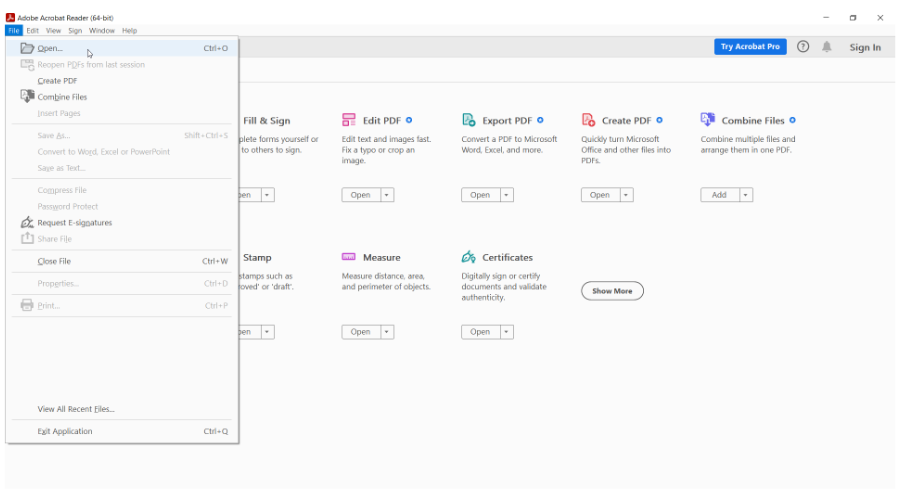Viewport: 900px width, 500px height.
Task: Click Add button under Combine Files
Action: [720, 195]
